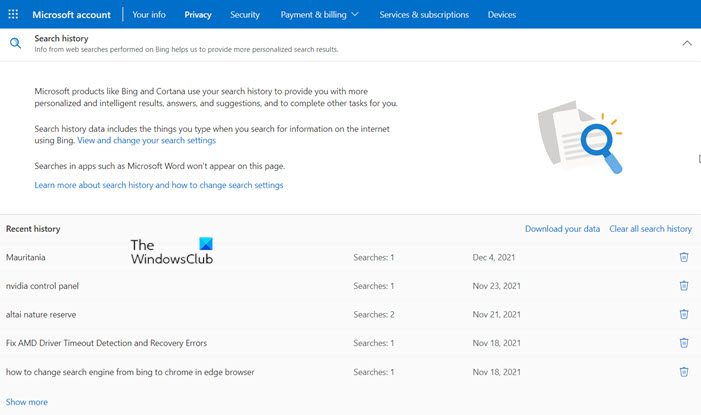Click Clear all search history
The image size is (701, 415).
pyautogui.click(x=650, y=229)
